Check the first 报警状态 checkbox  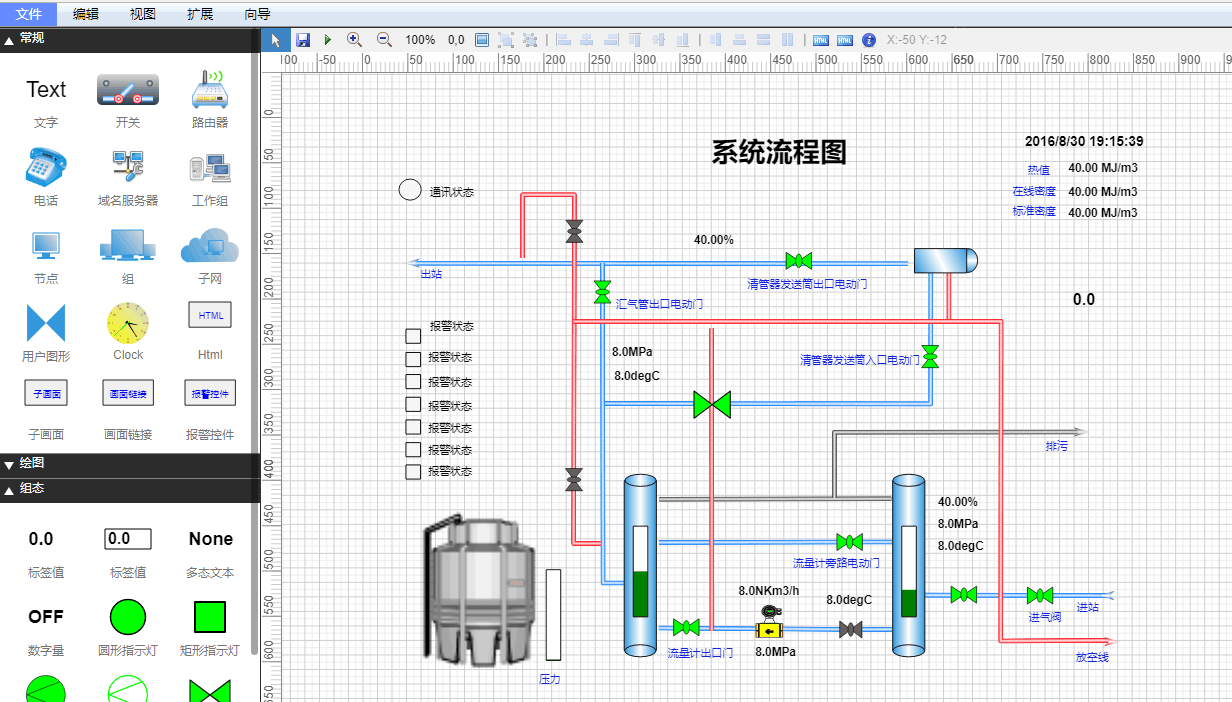tap(413, 336)
